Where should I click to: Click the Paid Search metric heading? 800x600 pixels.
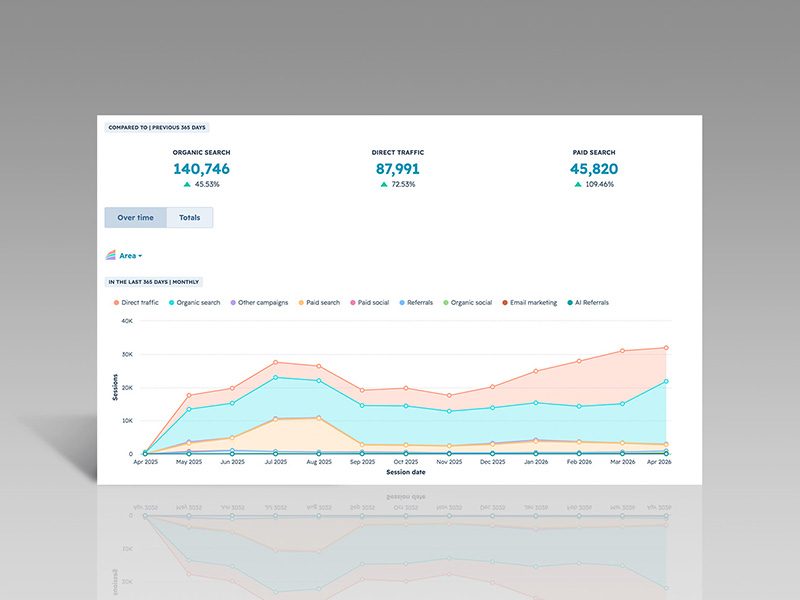click(x=594, y=152)
